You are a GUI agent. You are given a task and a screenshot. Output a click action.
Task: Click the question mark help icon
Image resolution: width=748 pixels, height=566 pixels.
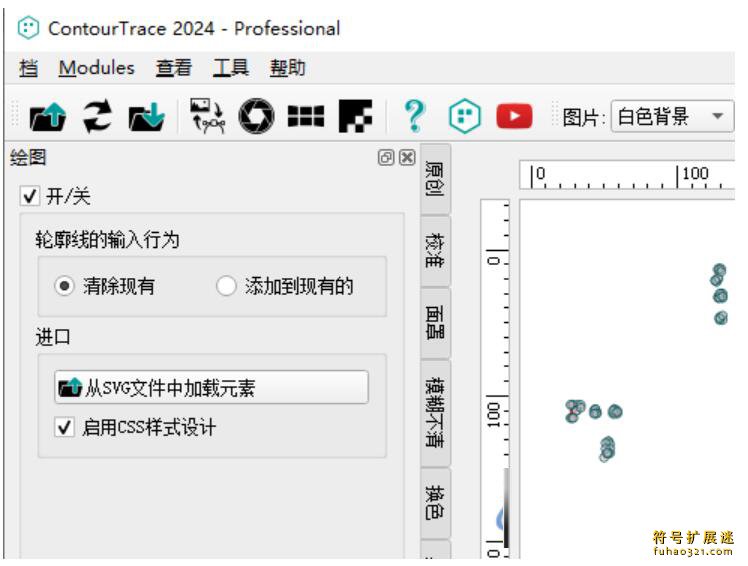[x=415, y=116]
